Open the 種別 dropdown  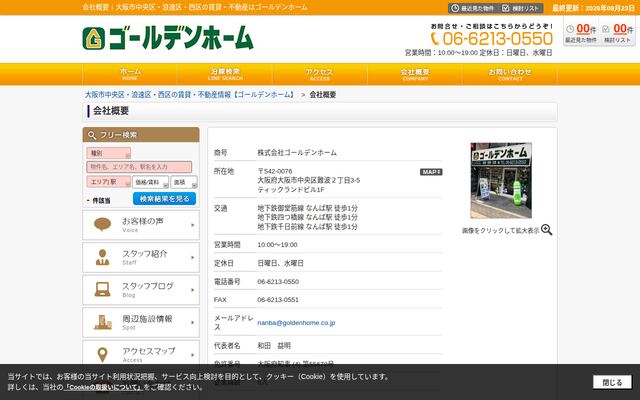(109, 153)
